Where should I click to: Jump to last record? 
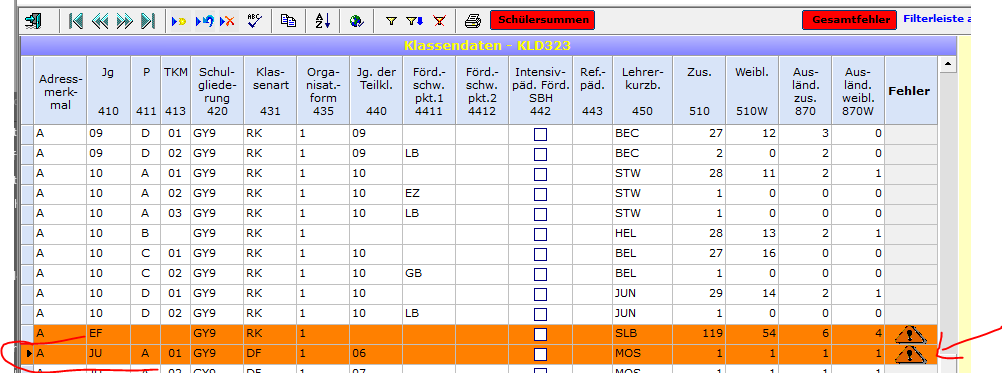[148, 20]
